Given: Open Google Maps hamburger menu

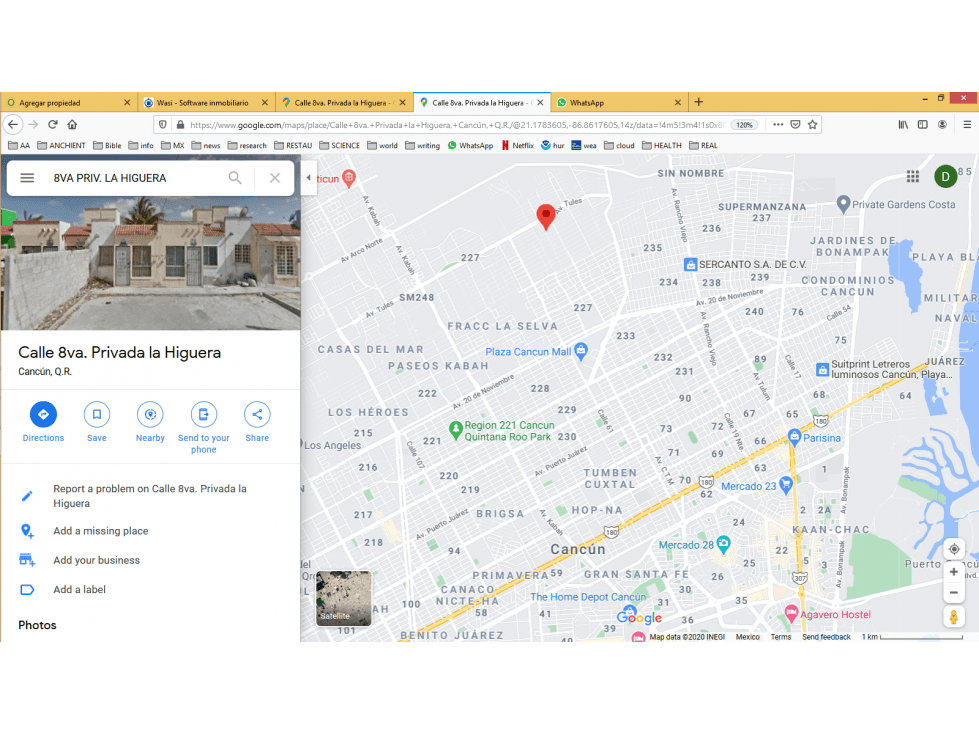Looking at the screenshot, I should 27,178.
